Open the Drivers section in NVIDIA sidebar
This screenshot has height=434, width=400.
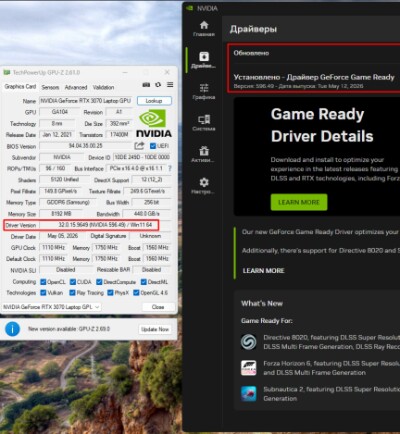(204, 60)
